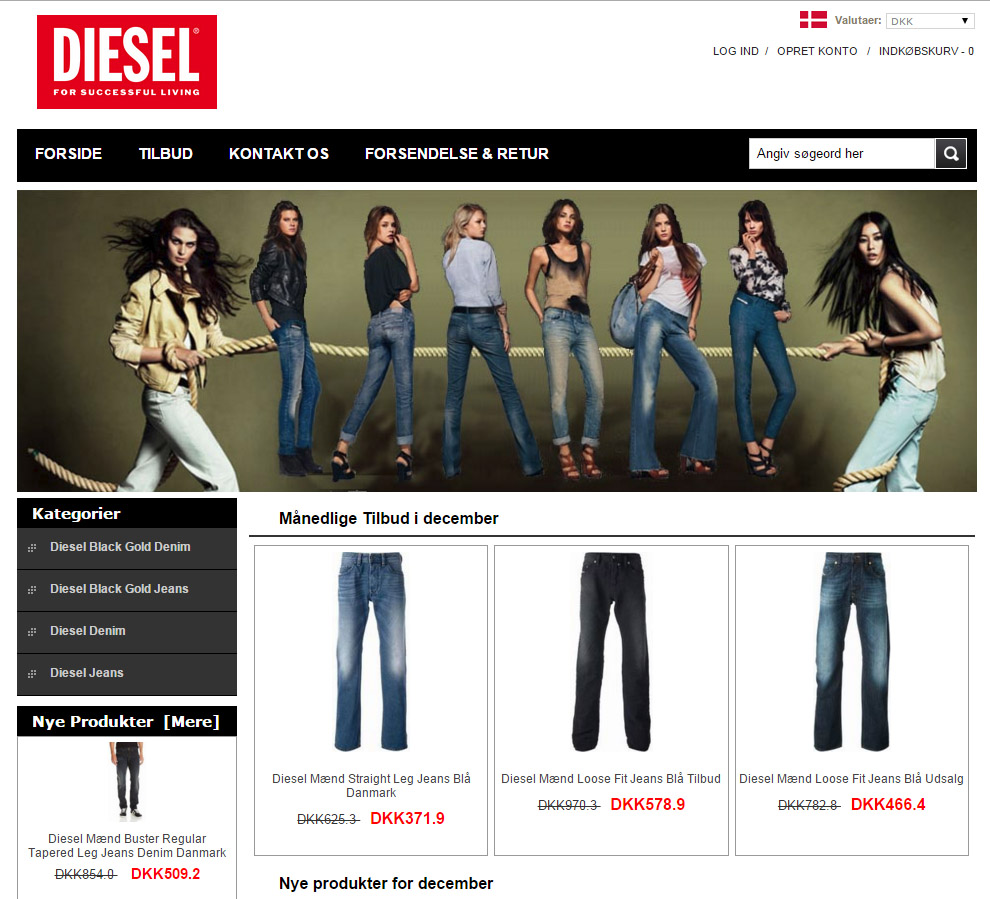Click the Diesel logo
The width and height of the screenshot is (990, 899).
[x=127, y=62]
